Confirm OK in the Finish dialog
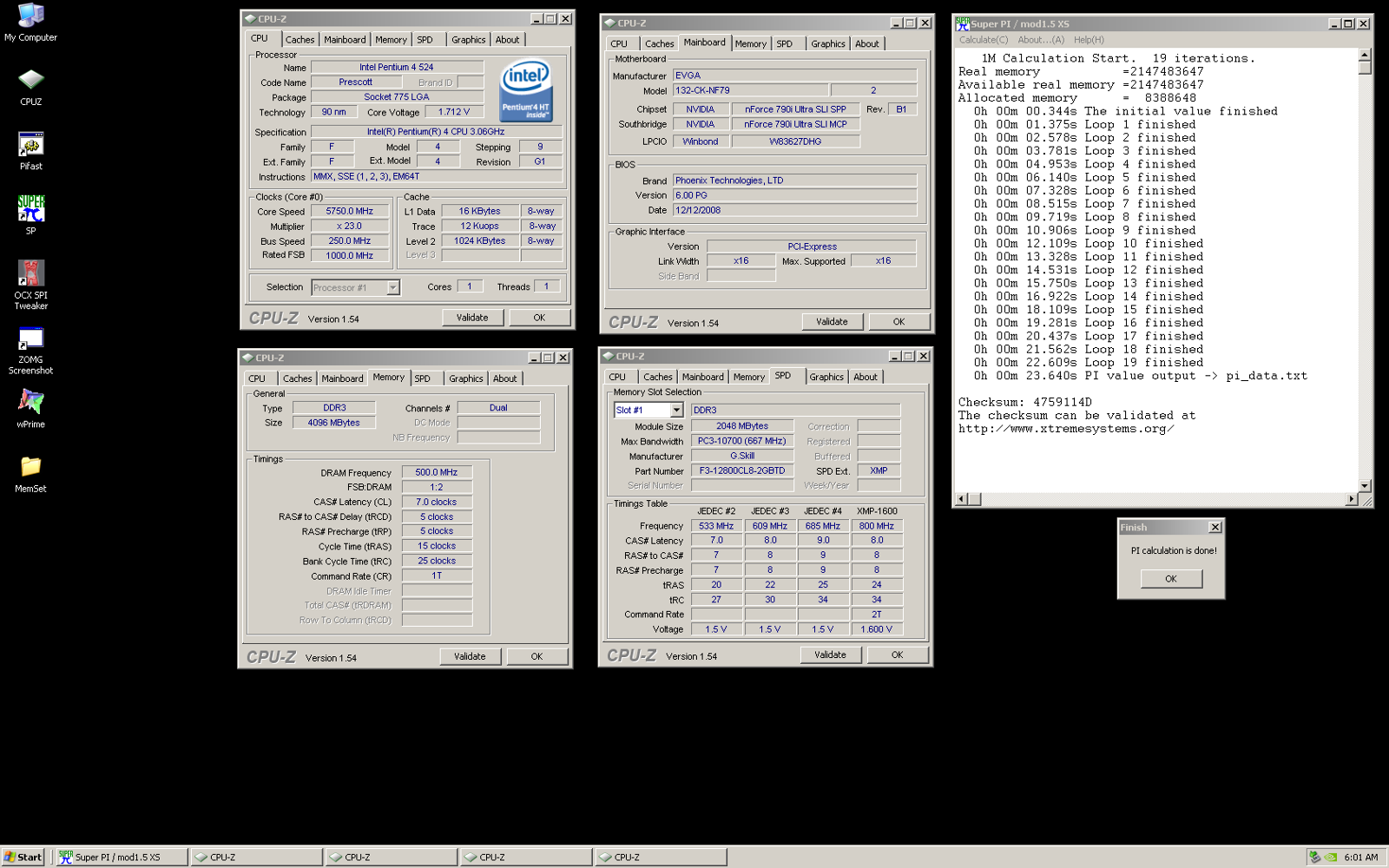 pos(1171,579)
